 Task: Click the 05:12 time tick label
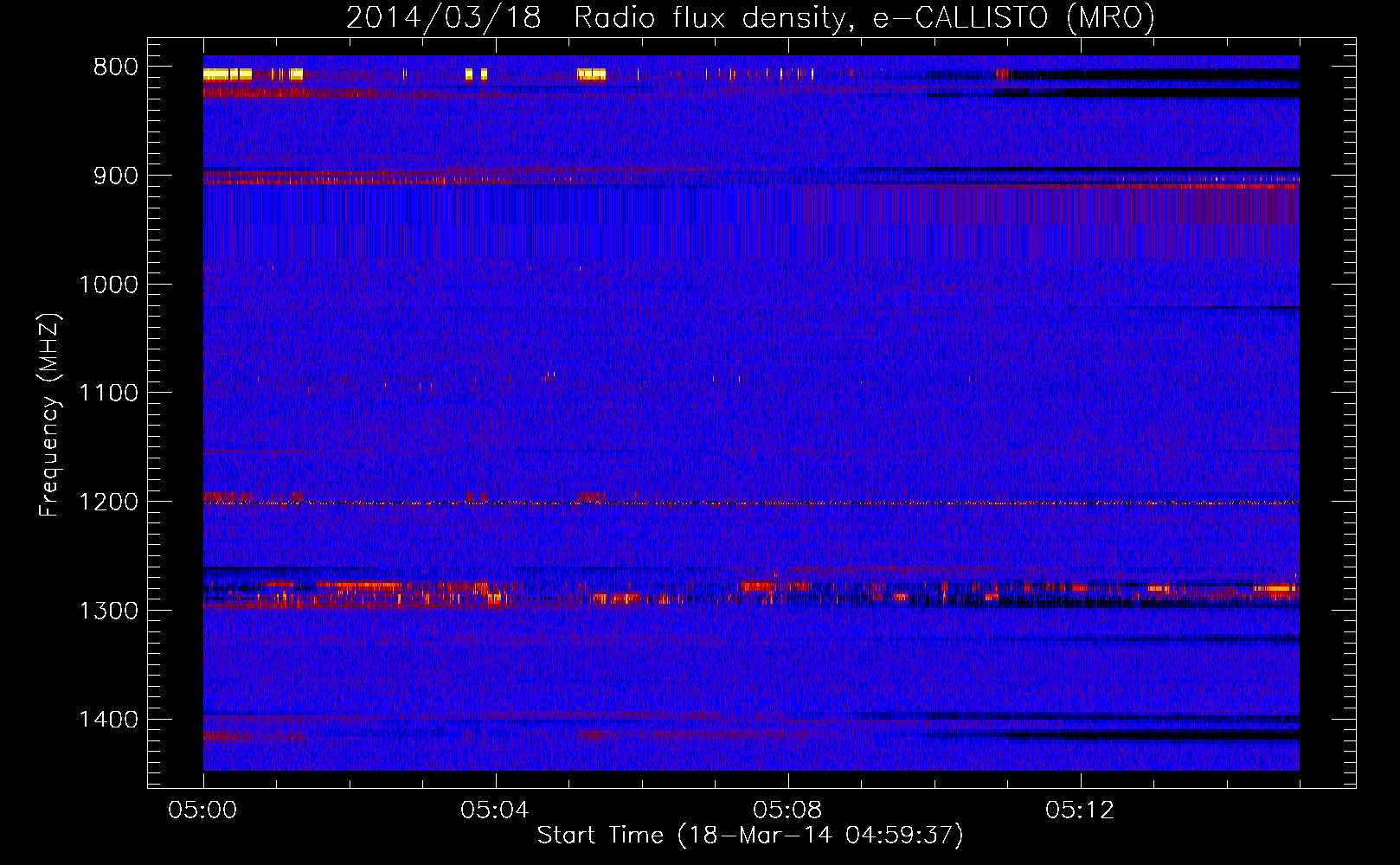1080,811
